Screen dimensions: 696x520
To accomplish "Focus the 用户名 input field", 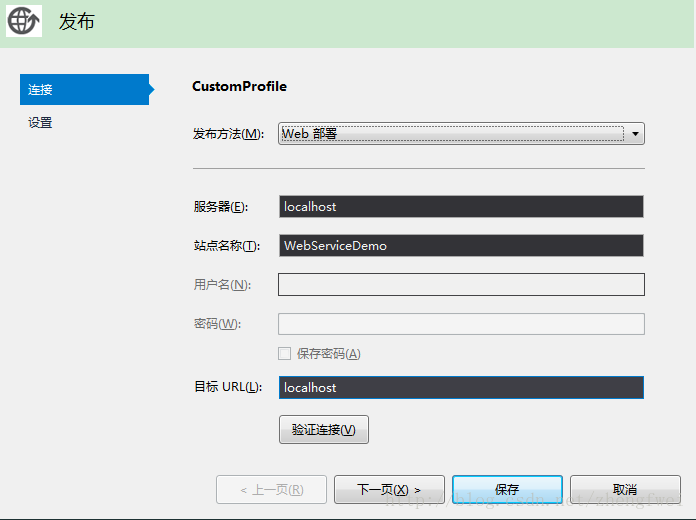I will [461, 285].
